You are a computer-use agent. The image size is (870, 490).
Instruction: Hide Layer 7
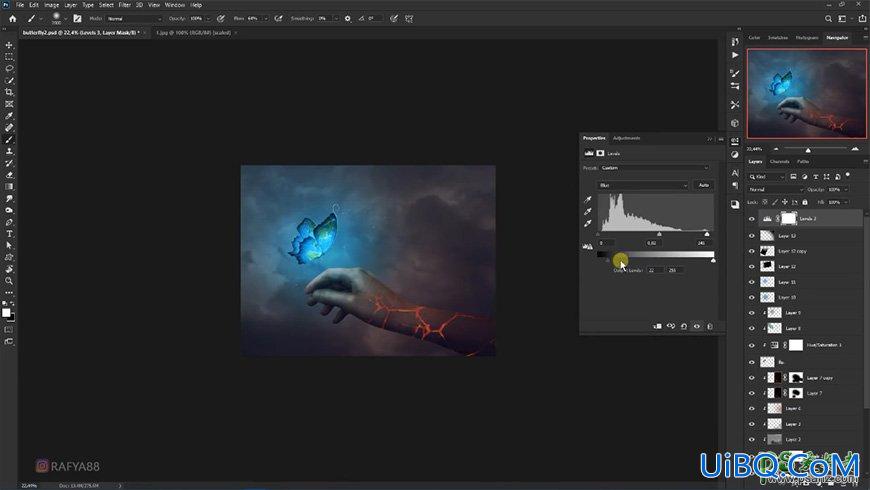[752, 393]
